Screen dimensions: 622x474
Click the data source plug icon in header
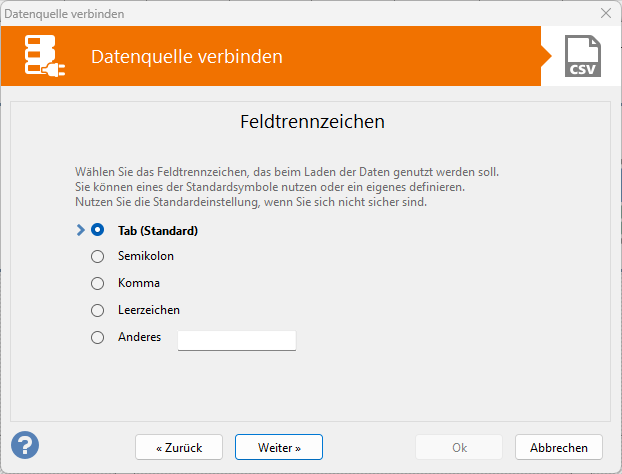pyautogui.click(x=46, y=57)
